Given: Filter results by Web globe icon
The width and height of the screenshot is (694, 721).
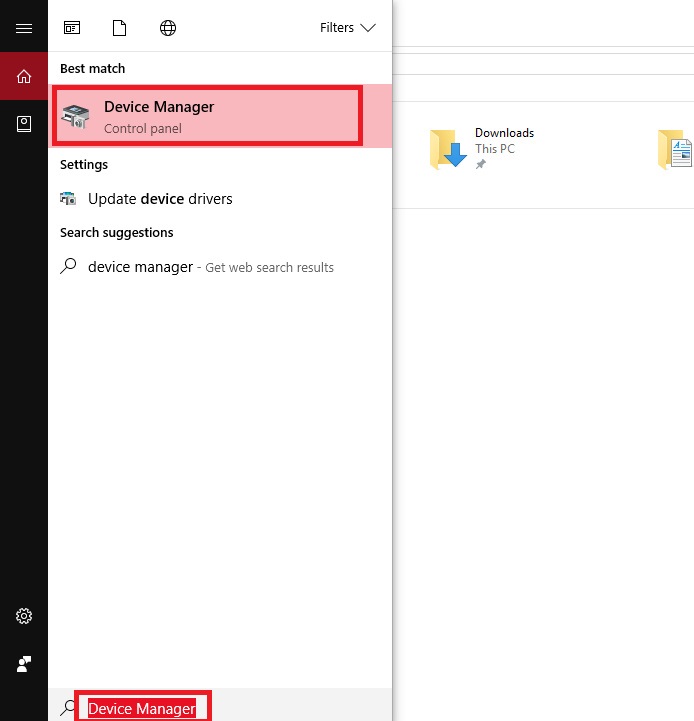Looking at the screenshot, I should tap(168, 28).
